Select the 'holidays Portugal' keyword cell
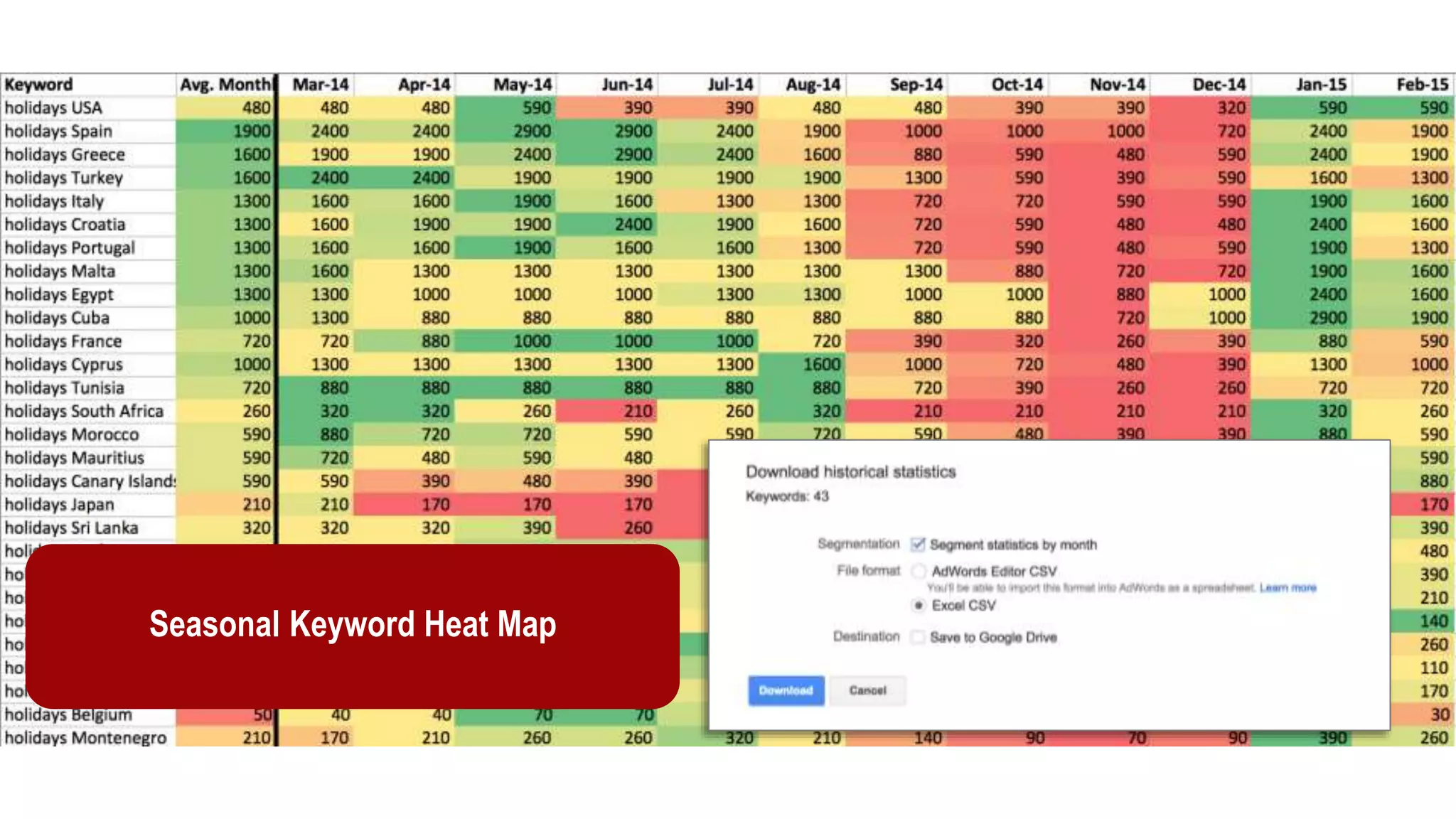Screen dimensions: 1456x819 coord(88,248)
